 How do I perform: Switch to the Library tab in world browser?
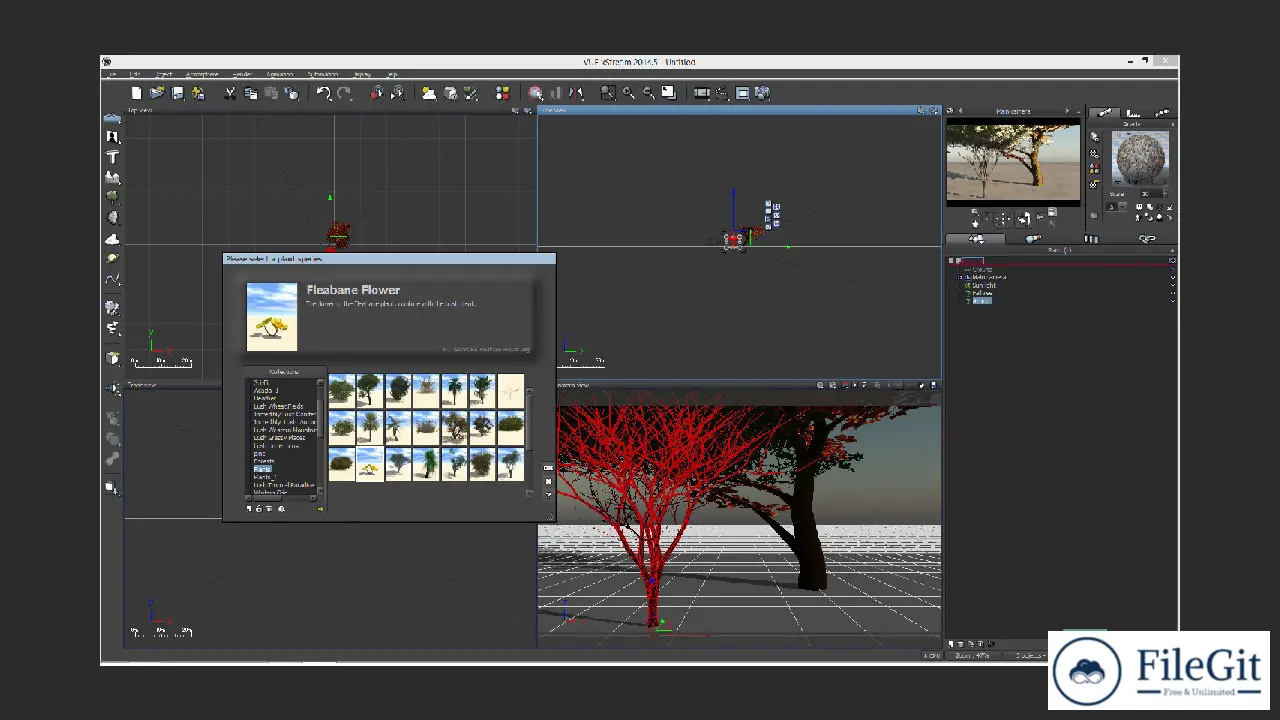[x=1091, y=239]
